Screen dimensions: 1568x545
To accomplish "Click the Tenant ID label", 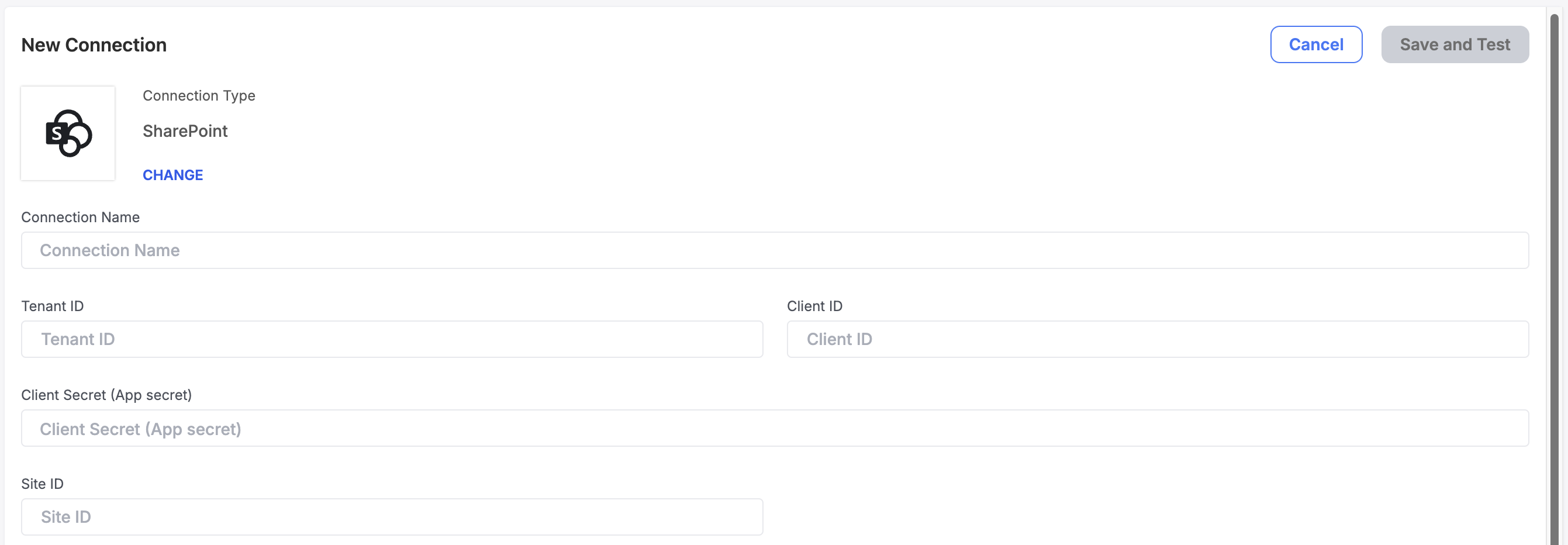I will [x=53, y=306].
